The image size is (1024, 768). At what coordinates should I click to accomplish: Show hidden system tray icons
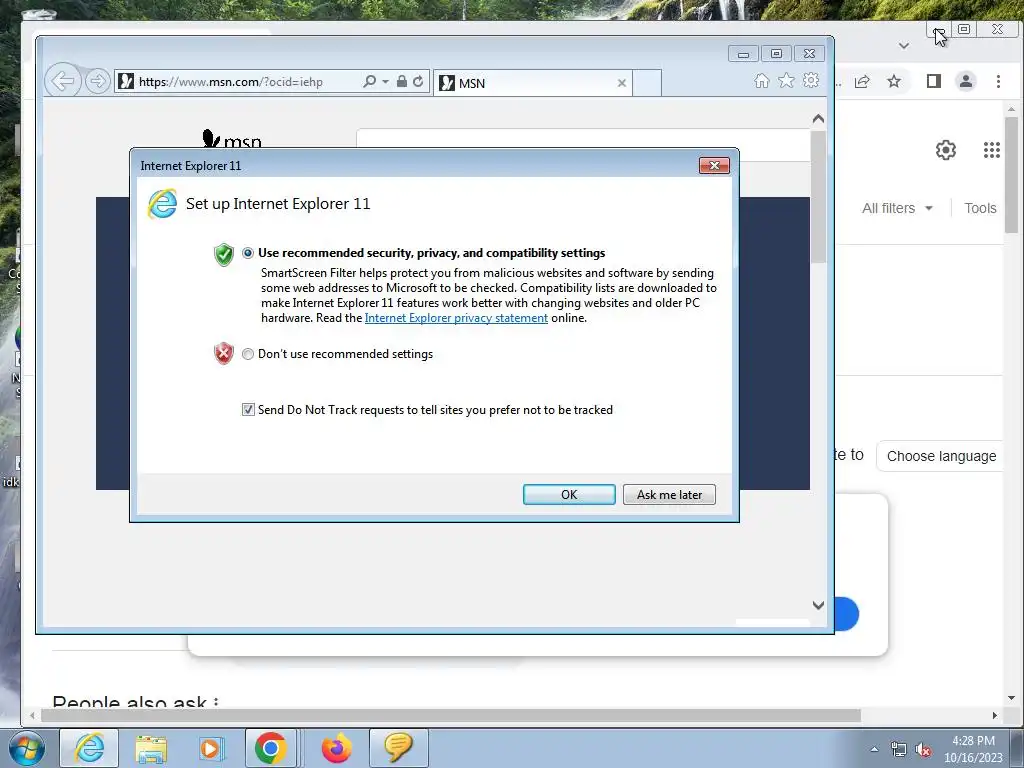(874, 749)
